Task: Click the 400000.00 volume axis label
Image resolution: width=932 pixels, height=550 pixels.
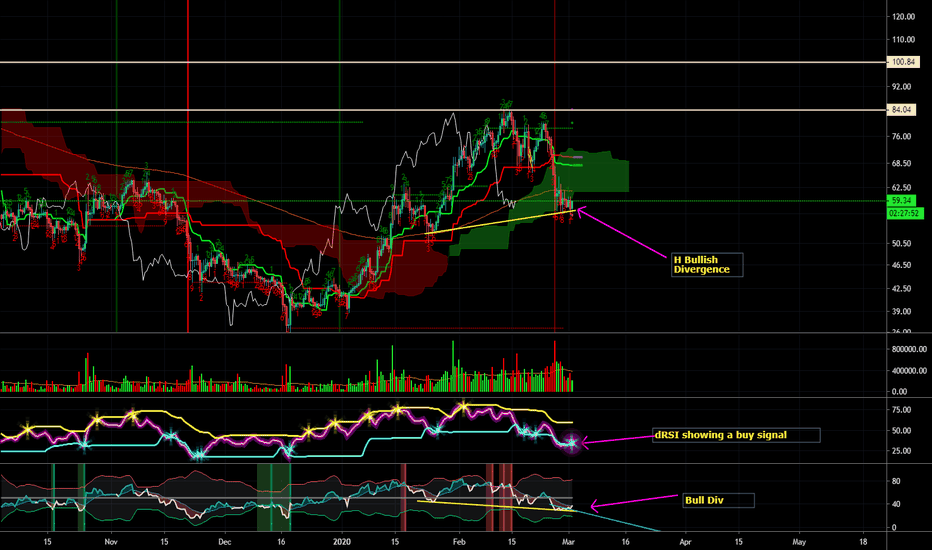Action: [909, 371]
